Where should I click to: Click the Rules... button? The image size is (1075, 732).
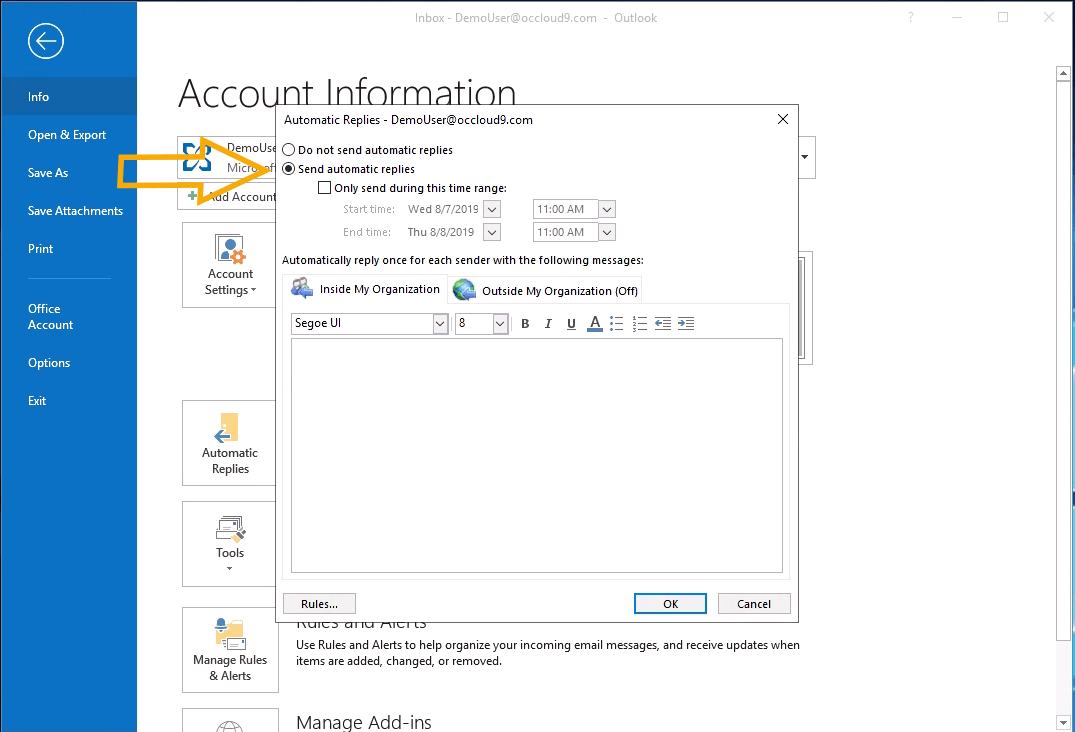coord(319,604)
